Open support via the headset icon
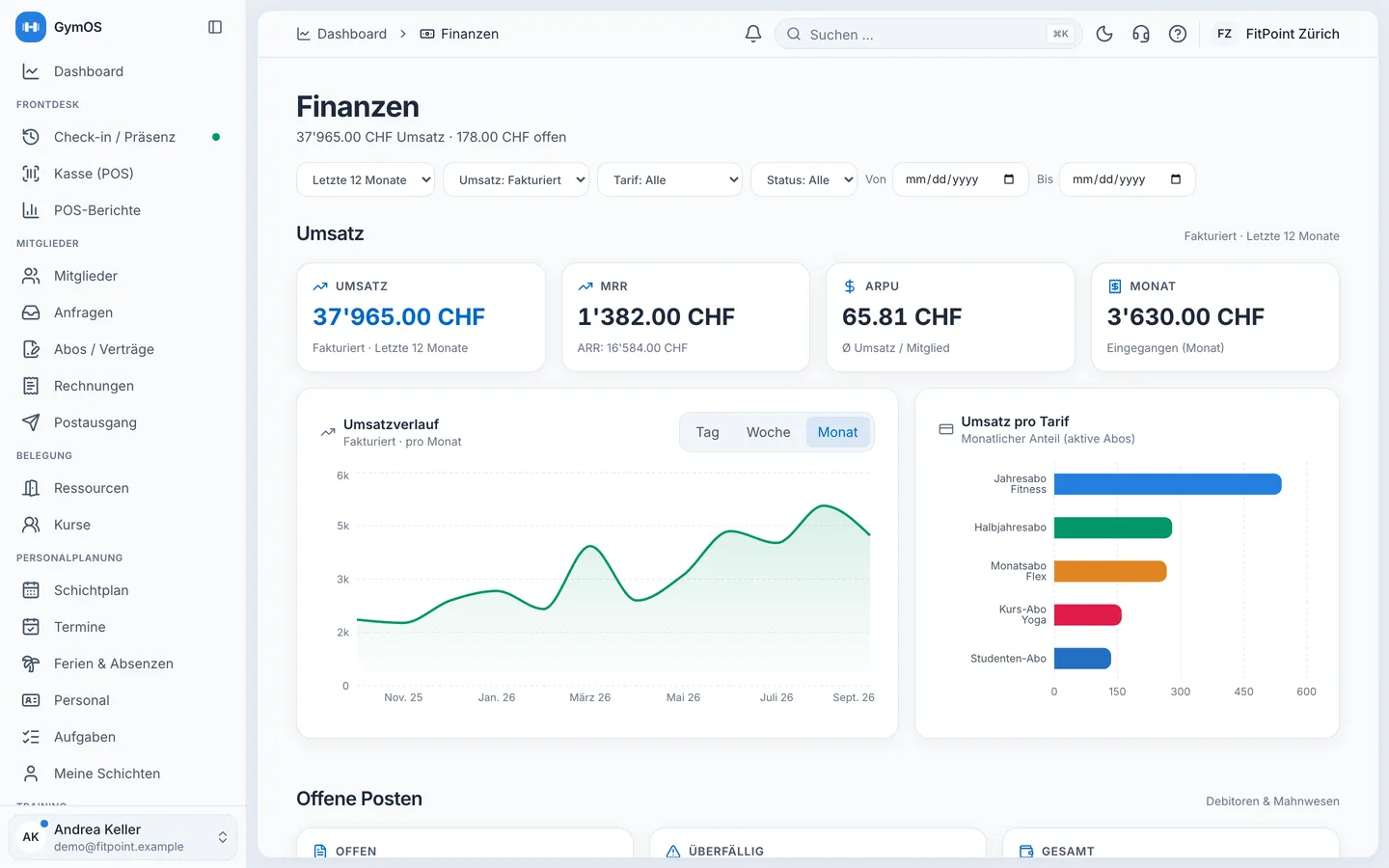This screenshot has width=1389, height=868. pos(1141,34)
